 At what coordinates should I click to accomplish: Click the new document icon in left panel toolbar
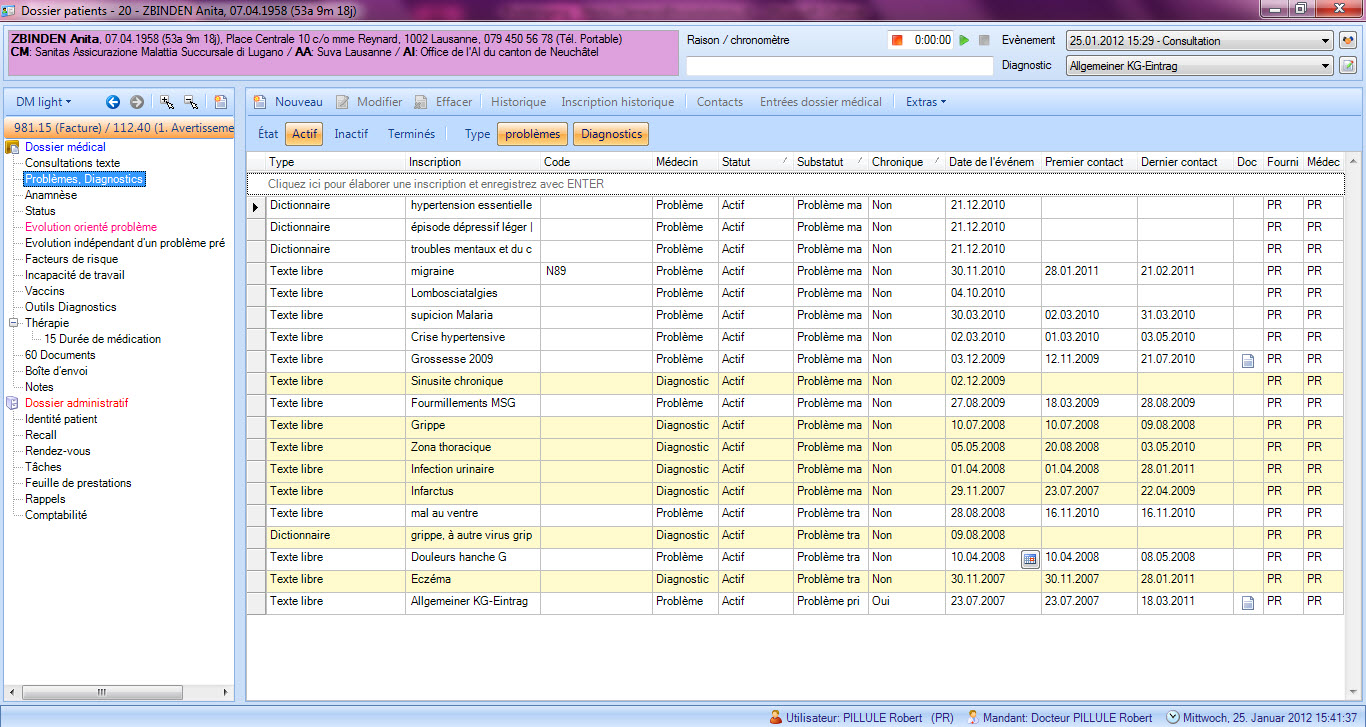220,102
